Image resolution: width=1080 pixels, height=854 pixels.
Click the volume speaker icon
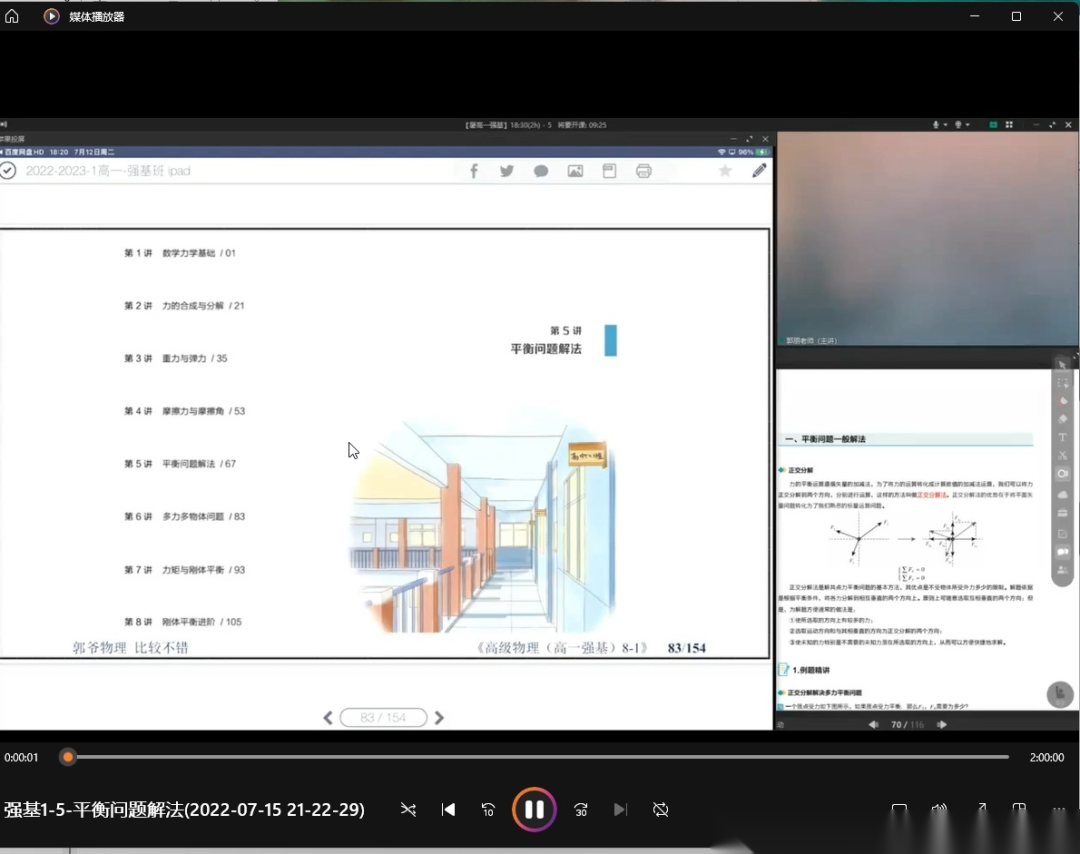(x=939, y=810)
